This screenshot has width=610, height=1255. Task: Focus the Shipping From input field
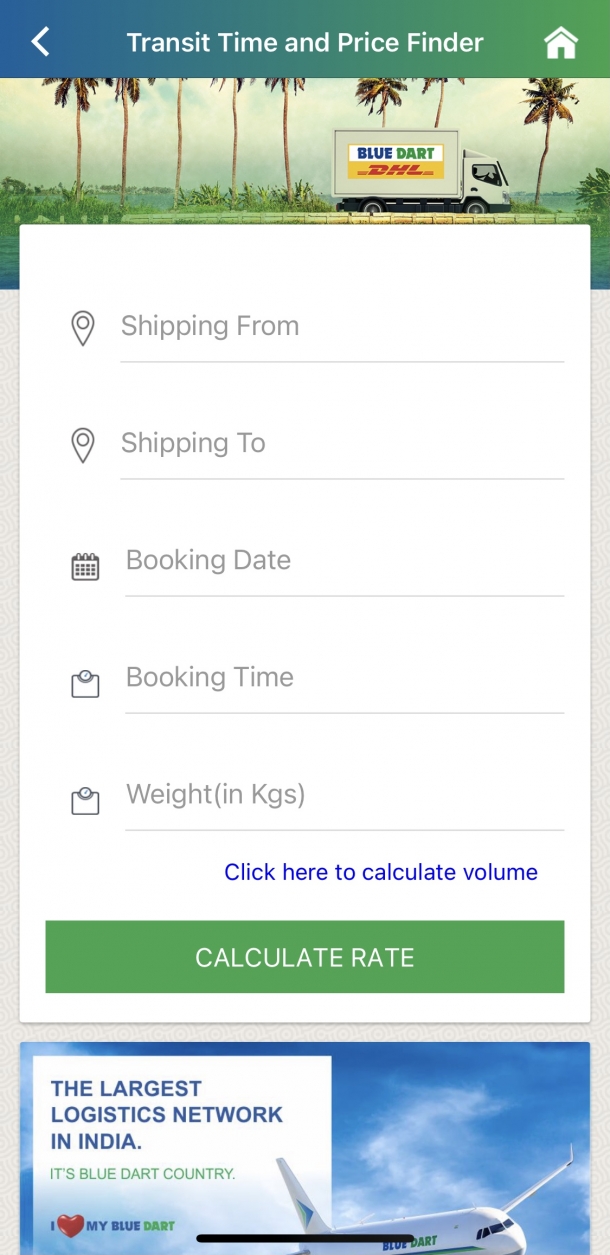tap(340, 327)
